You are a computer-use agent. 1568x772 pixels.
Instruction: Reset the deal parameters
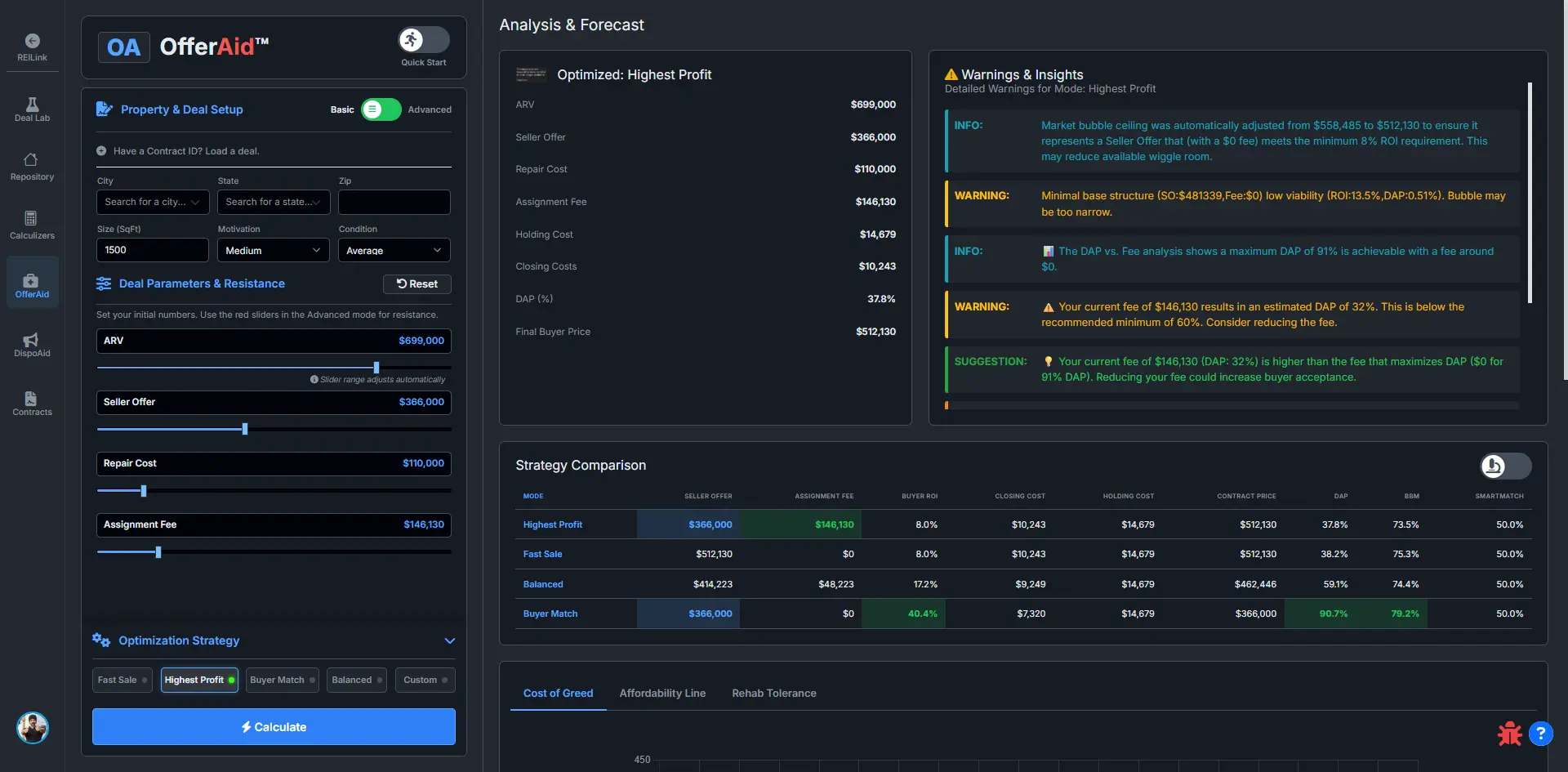[417, 283]
